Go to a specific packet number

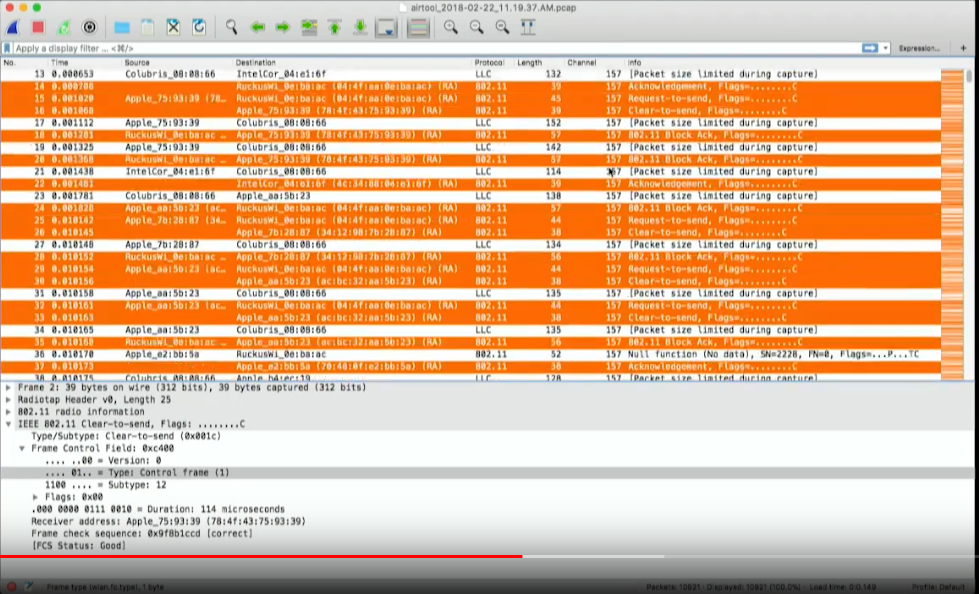coord(308,27)
